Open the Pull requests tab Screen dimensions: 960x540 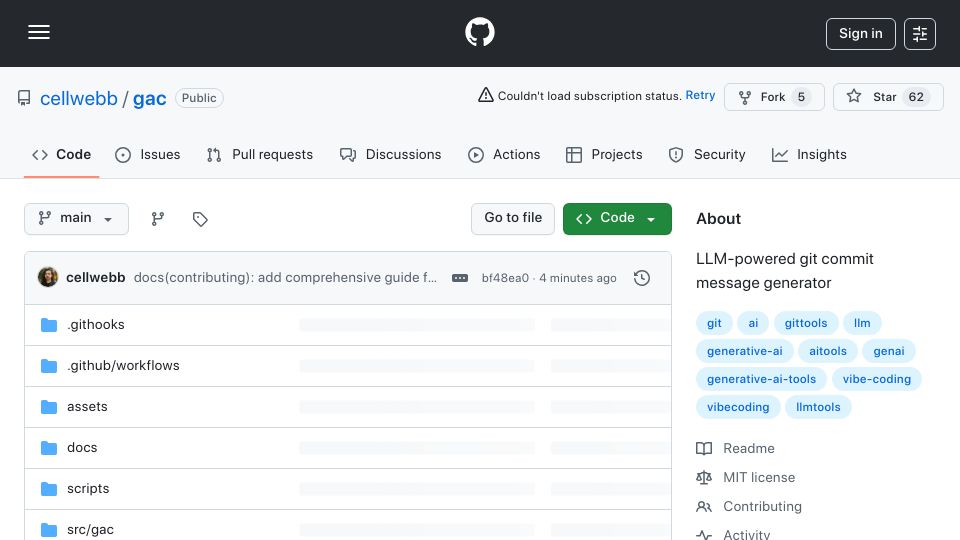point(260,155)
